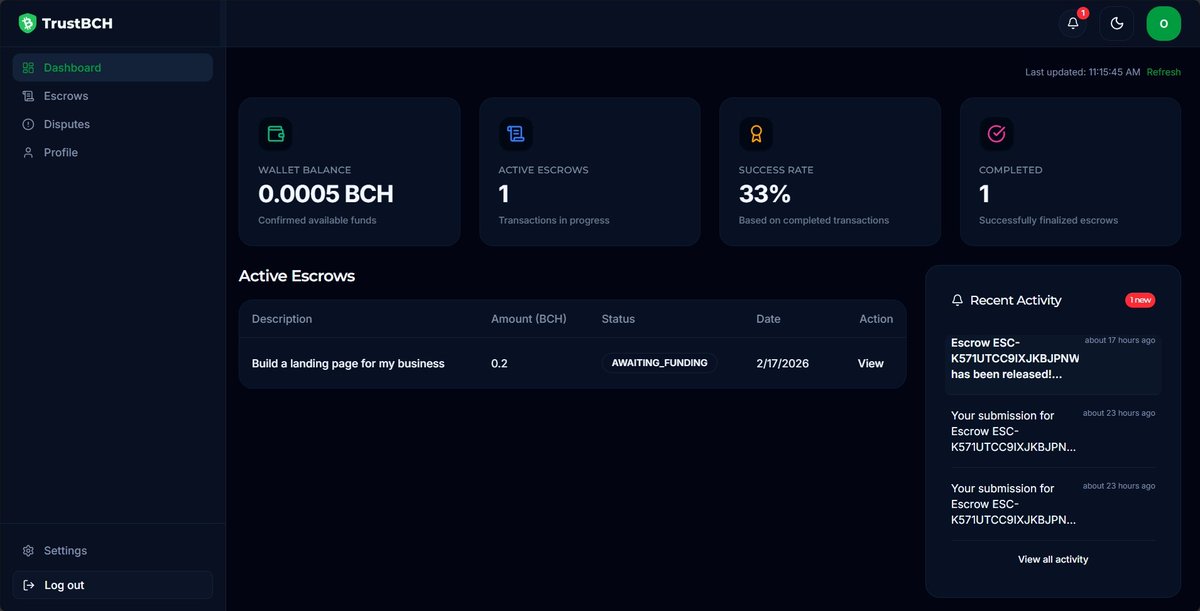Toggle dark mode with the moon icon
This screenshot has height=611, width=1200.
pos(1117,23)
